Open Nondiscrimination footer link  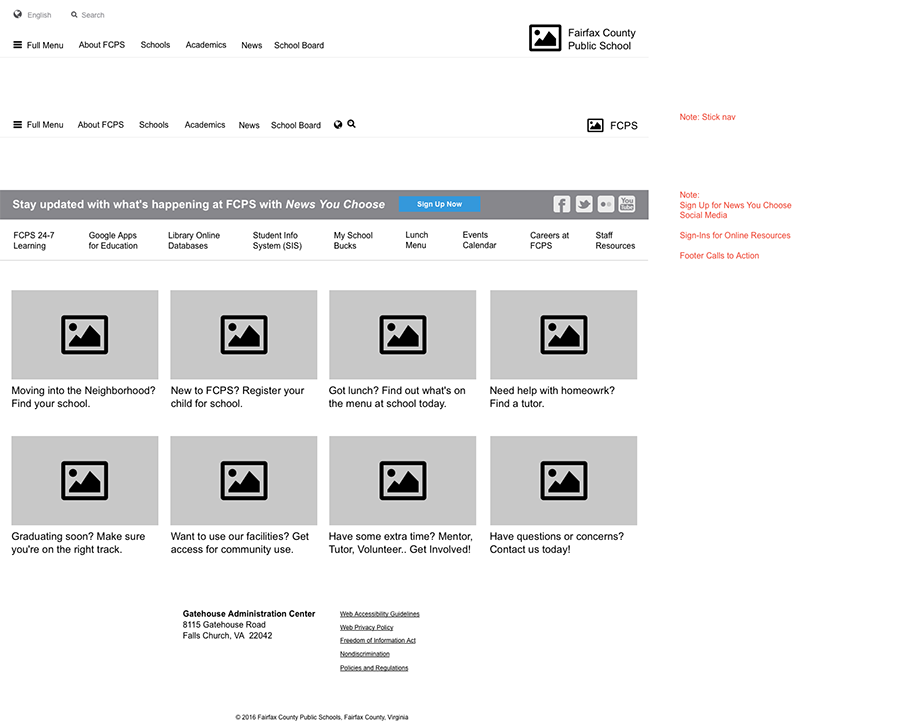click(x=364, y=654)
